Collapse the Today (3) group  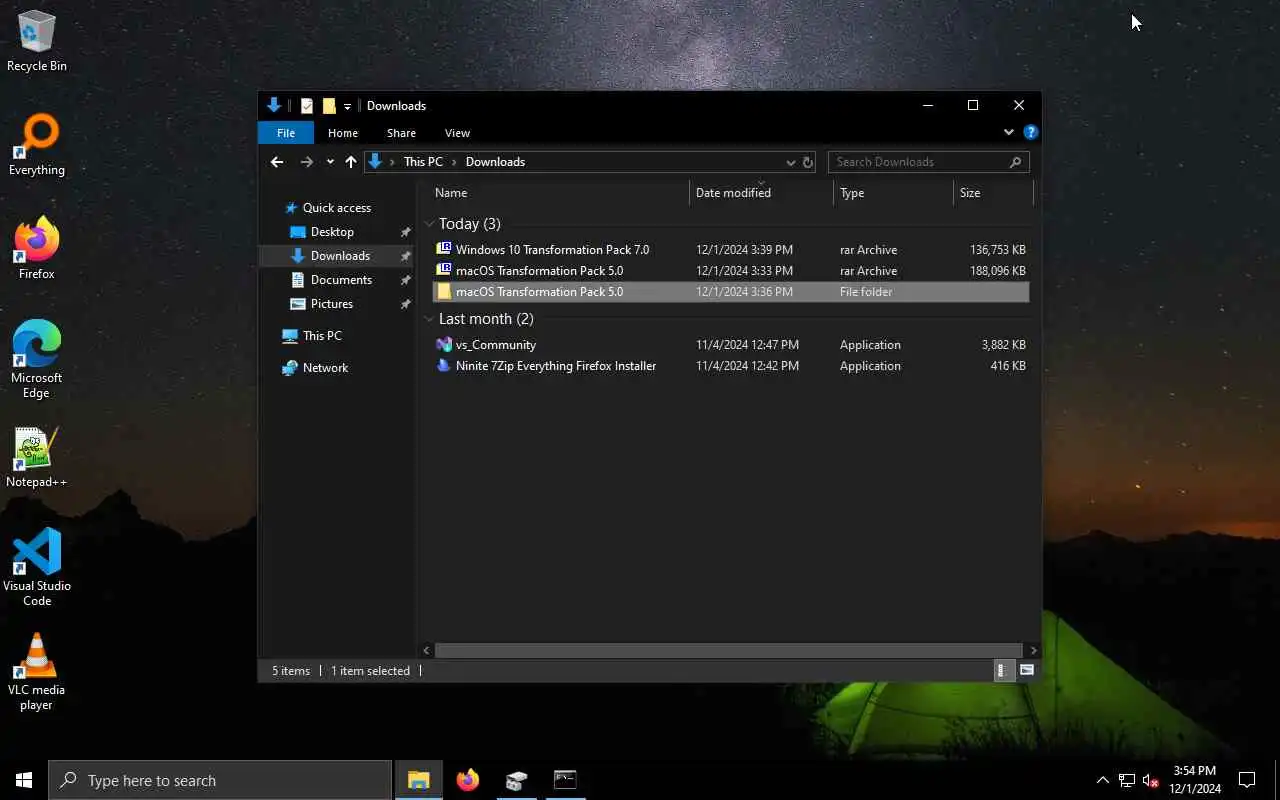coord(429,224)
